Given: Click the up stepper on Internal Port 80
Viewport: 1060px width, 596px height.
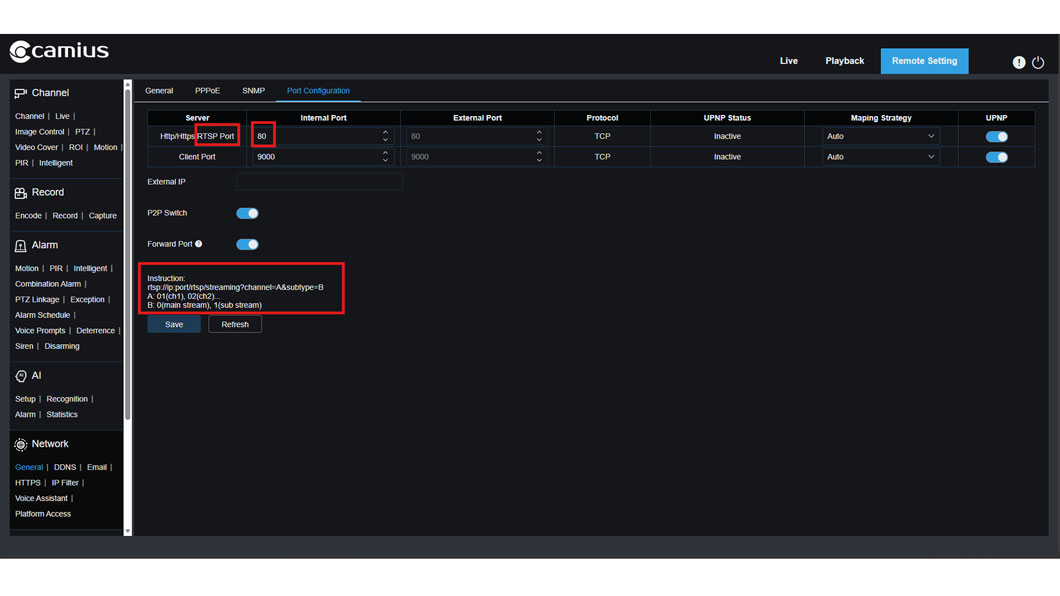Looking at the screenshot, I should coord(385,132).
